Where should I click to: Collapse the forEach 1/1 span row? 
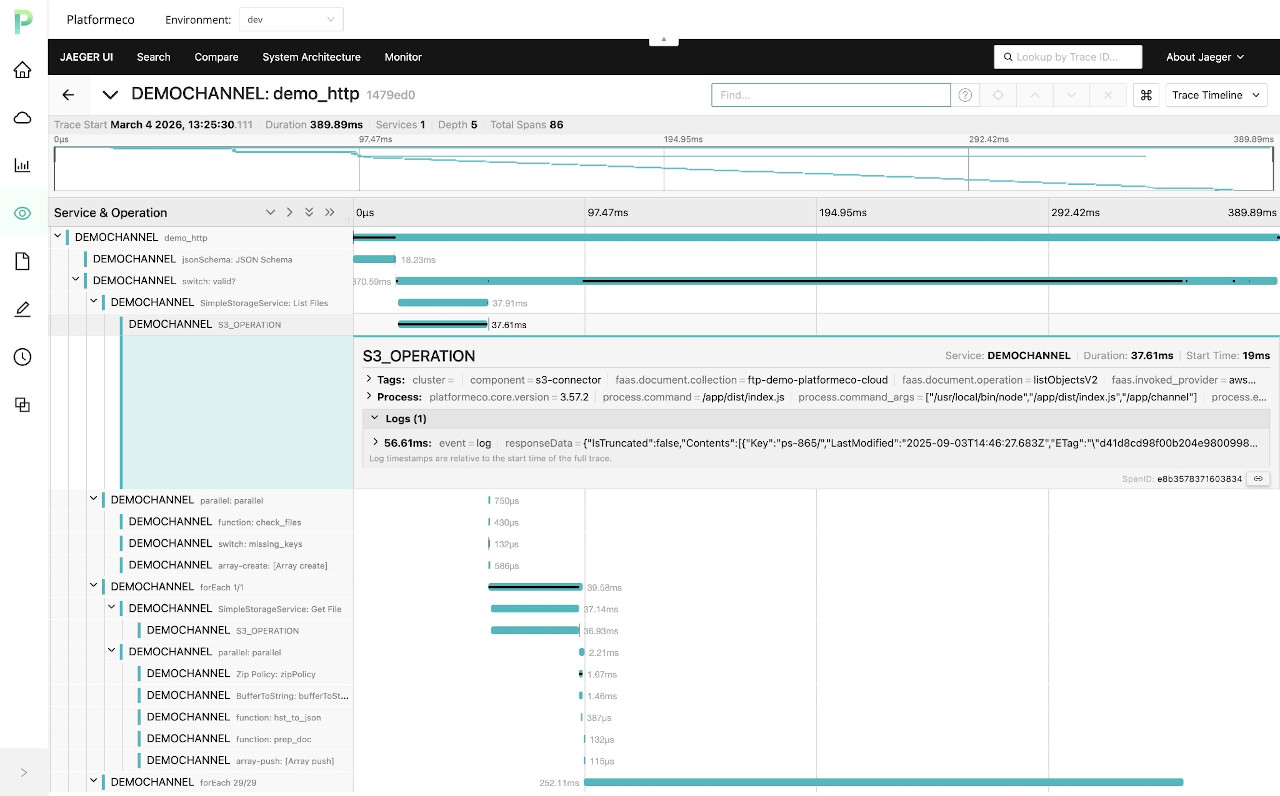[x=95, y=587]
